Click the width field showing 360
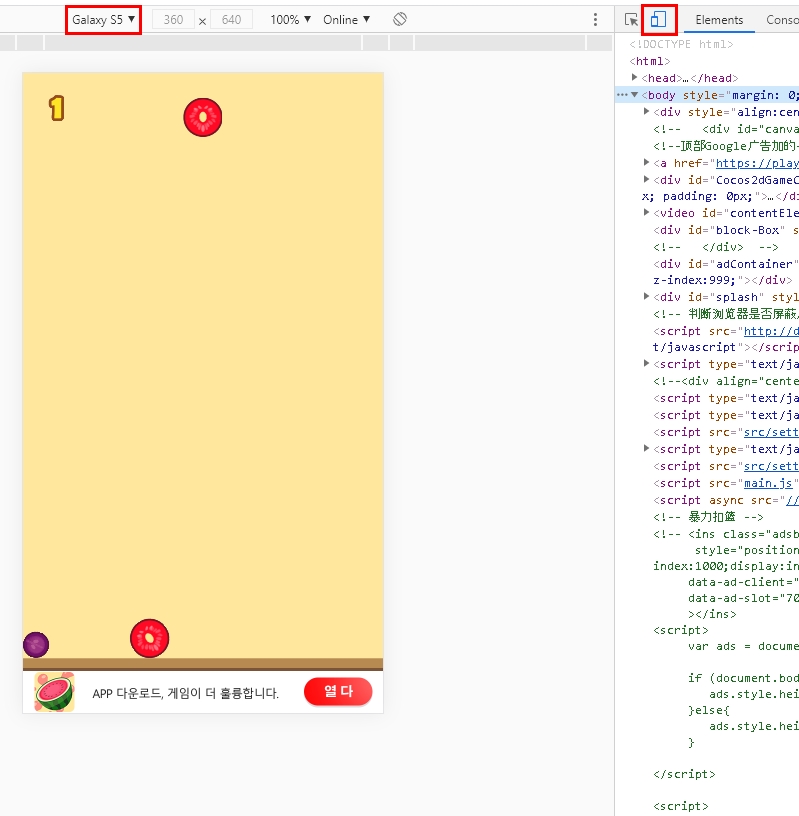This screenshot has height=816, width=799. (x=173, y=20)
